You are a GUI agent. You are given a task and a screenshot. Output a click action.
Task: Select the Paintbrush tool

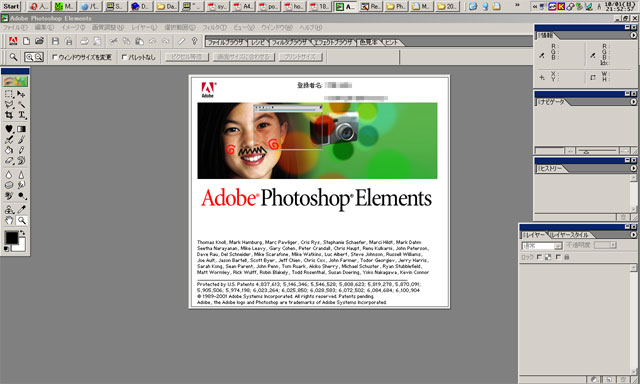pyautogui.click(x=21, y=140)
